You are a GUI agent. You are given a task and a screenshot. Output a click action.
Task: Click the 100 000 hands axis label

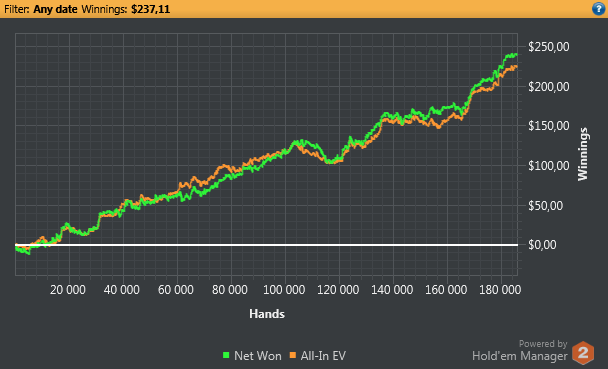[284, 290]
